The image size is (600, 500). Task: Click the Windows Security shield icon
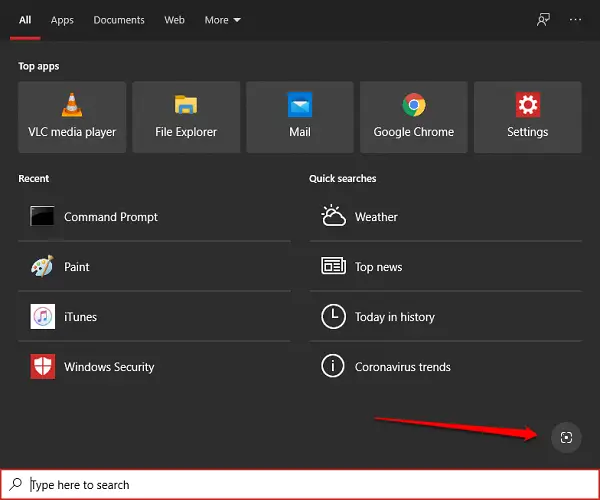coord(42,366)
